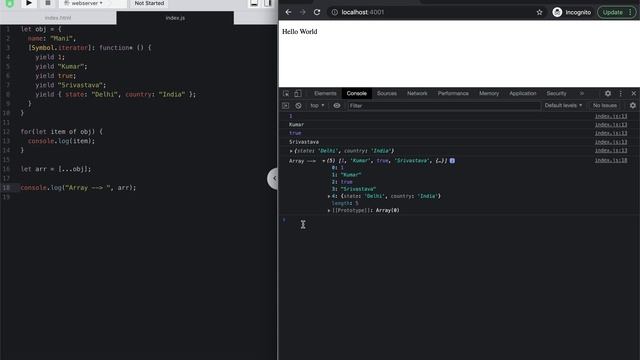The width and height of the screenshot is (640, 360).
Task: Open index.js:18 link beside Array log
Action: [x=611, y=160]
